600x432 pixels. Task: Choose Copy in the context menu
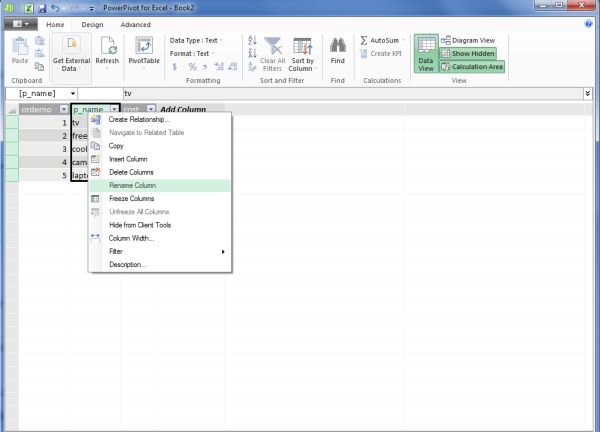160,146
